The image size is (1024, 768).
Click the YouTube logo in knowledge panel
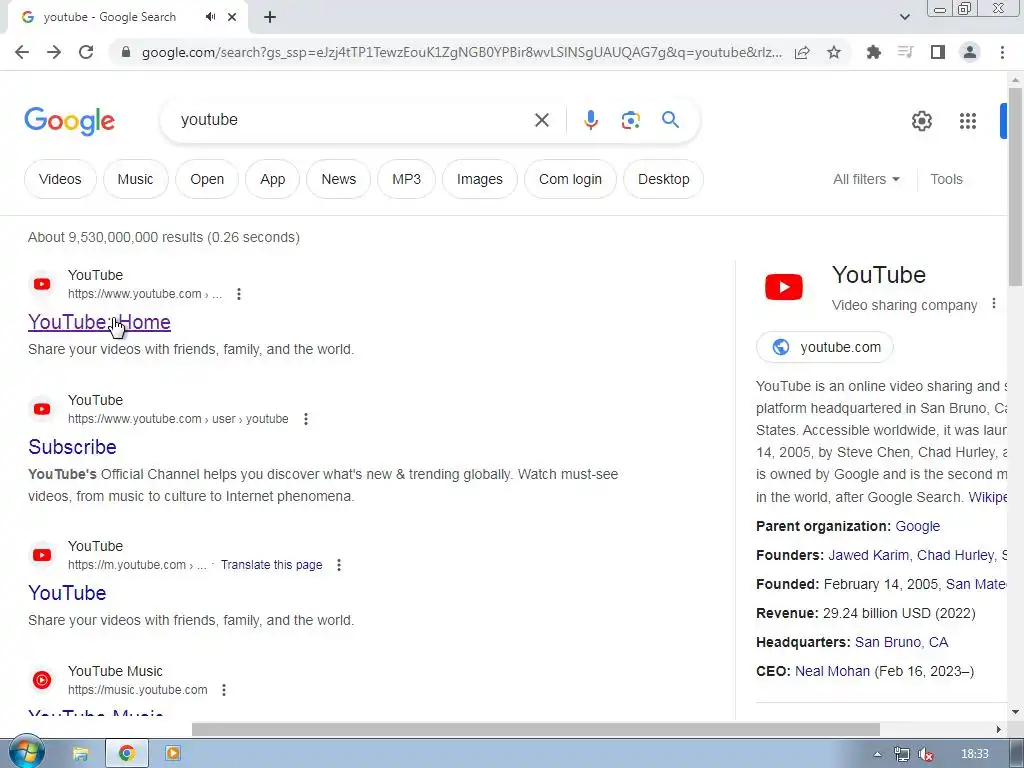click(x=784, y=287)
